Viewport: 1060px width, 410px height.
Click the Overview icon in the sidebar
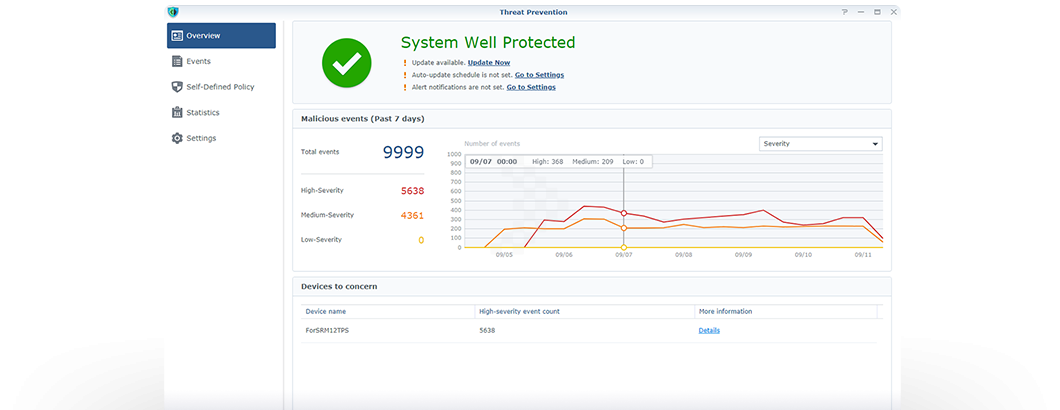point(177,36)
